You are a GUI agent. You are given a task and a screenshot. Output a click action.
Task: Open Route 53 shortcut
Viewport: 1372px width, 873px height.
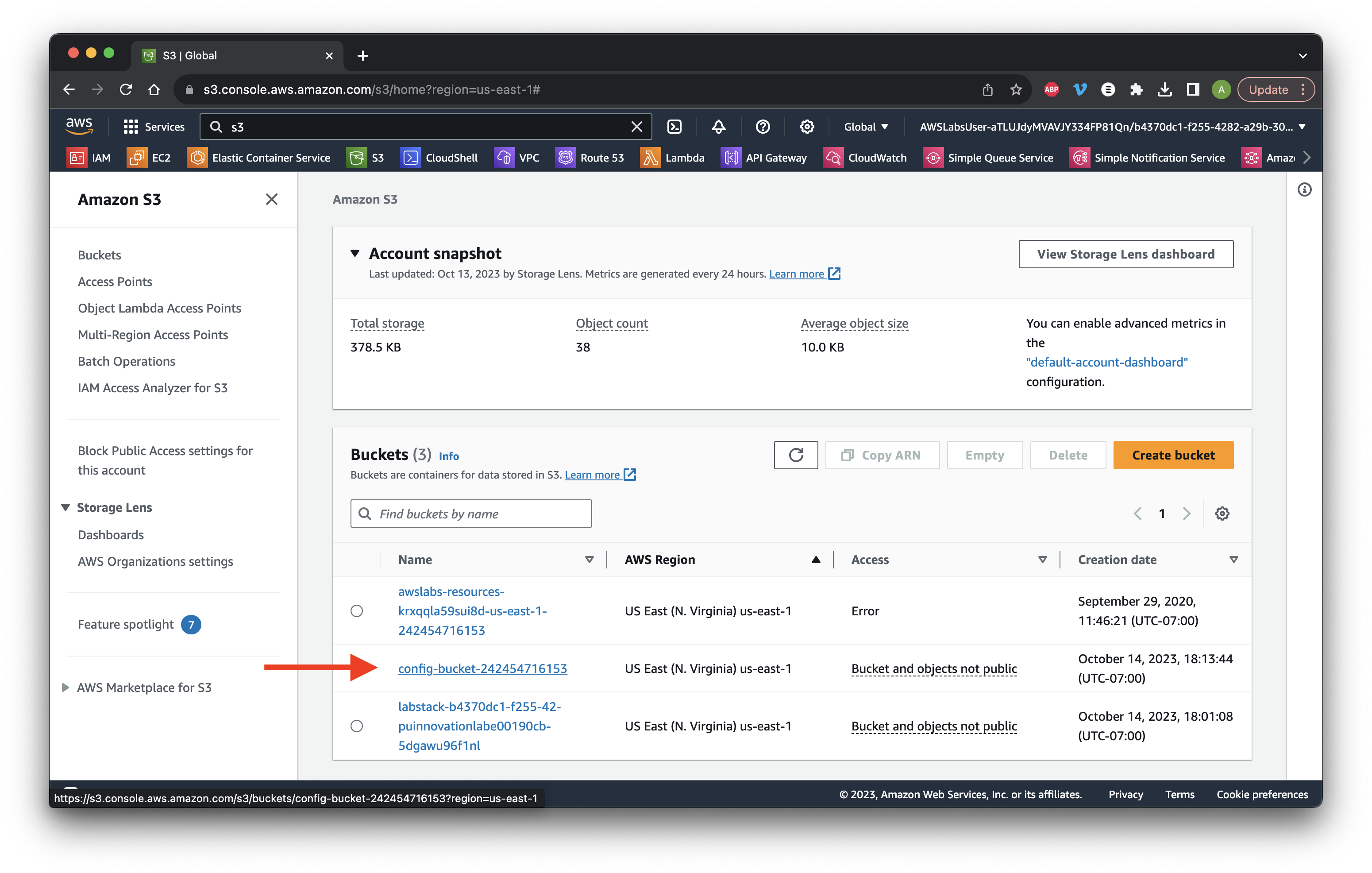click(x=590, y=158)
